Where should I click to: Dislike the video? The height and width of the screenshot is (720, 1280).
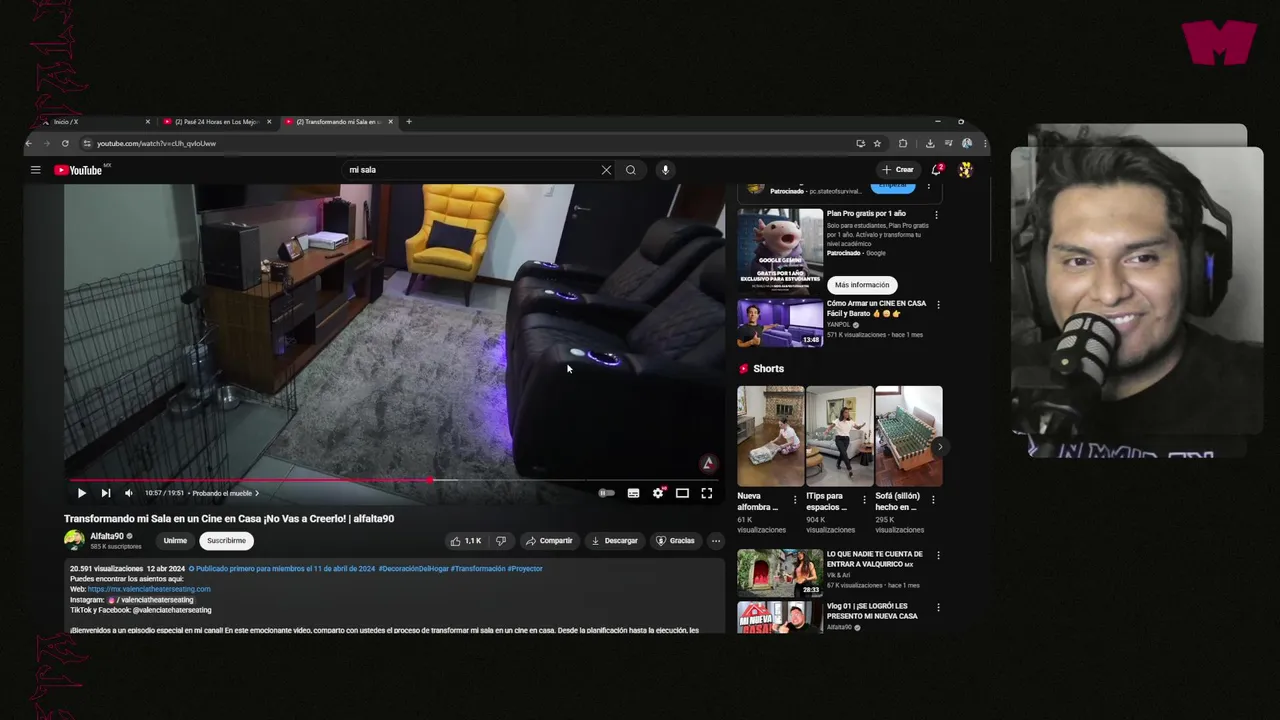[x=501, y=541]
